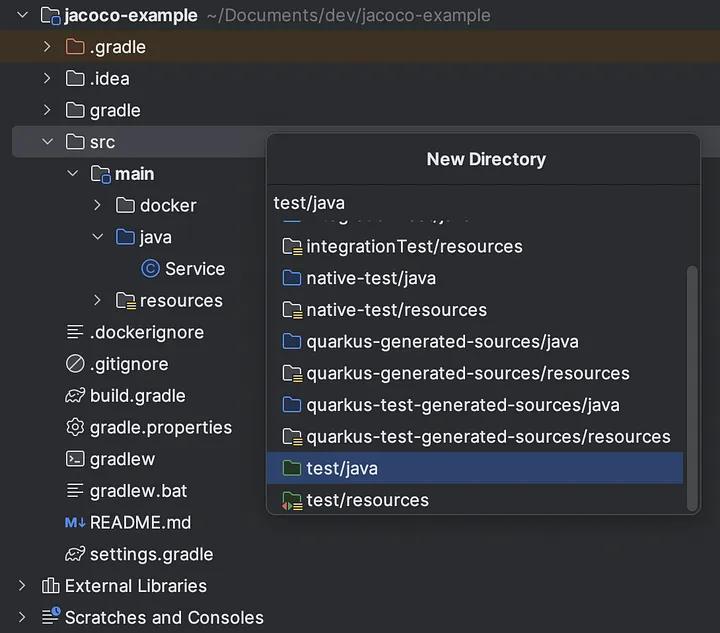Select build.gradle file
Viewport: 720px width, 633px height.
pos(138,396)
